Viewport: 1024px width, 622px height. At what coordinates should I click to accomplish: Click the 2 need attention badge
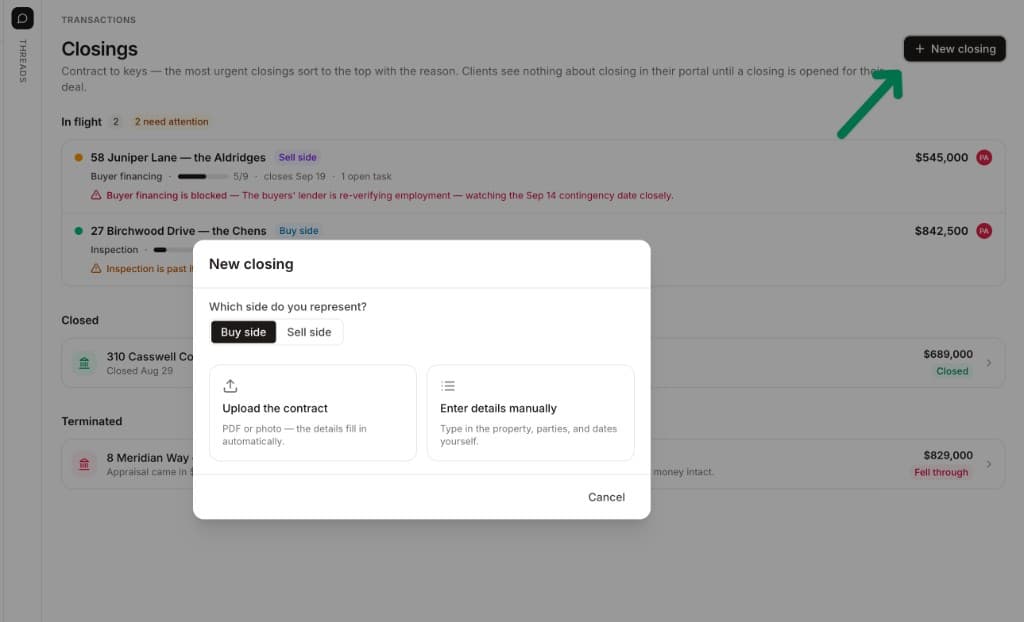click(171, 122)
